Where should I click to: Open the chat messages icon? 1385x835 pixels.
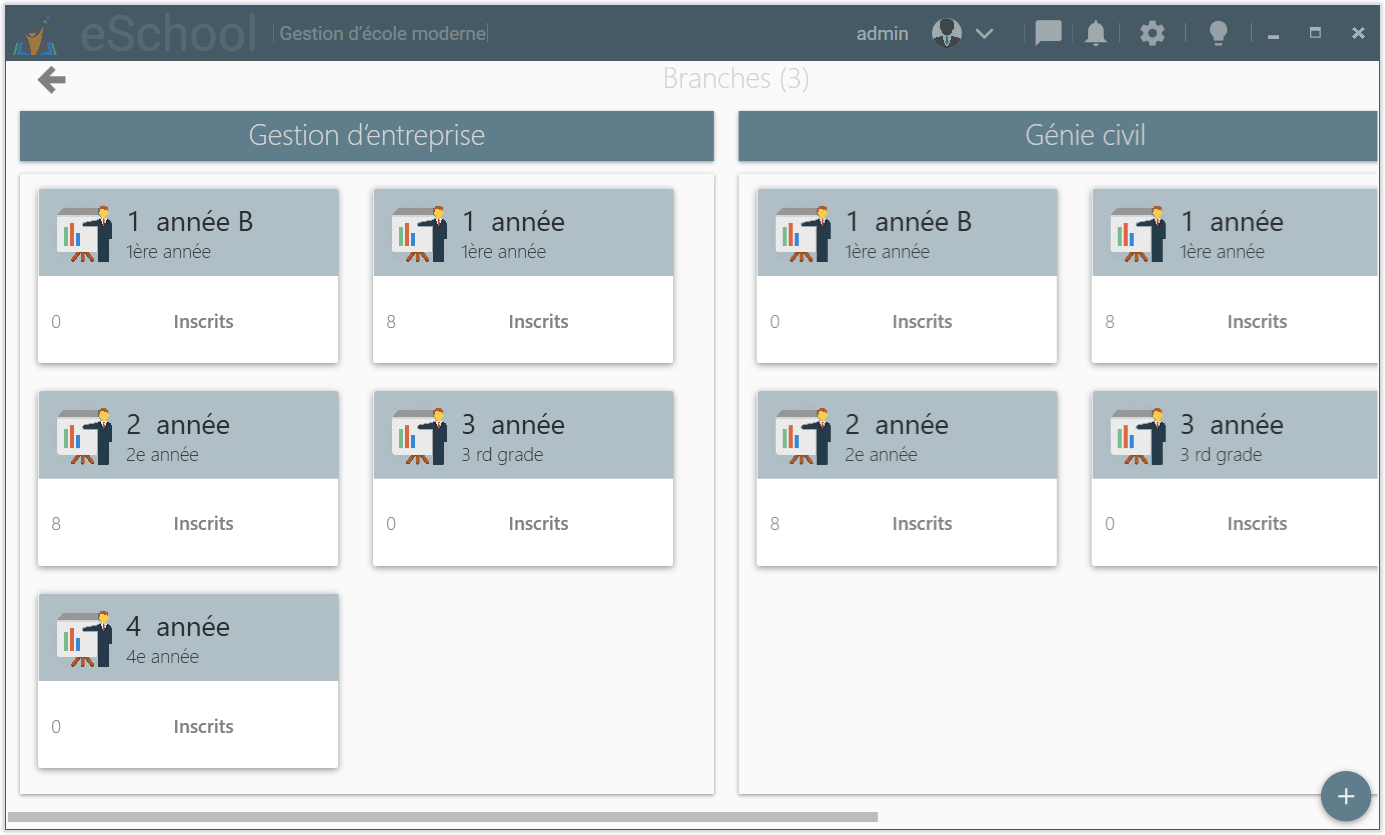tap(1047, 33)
